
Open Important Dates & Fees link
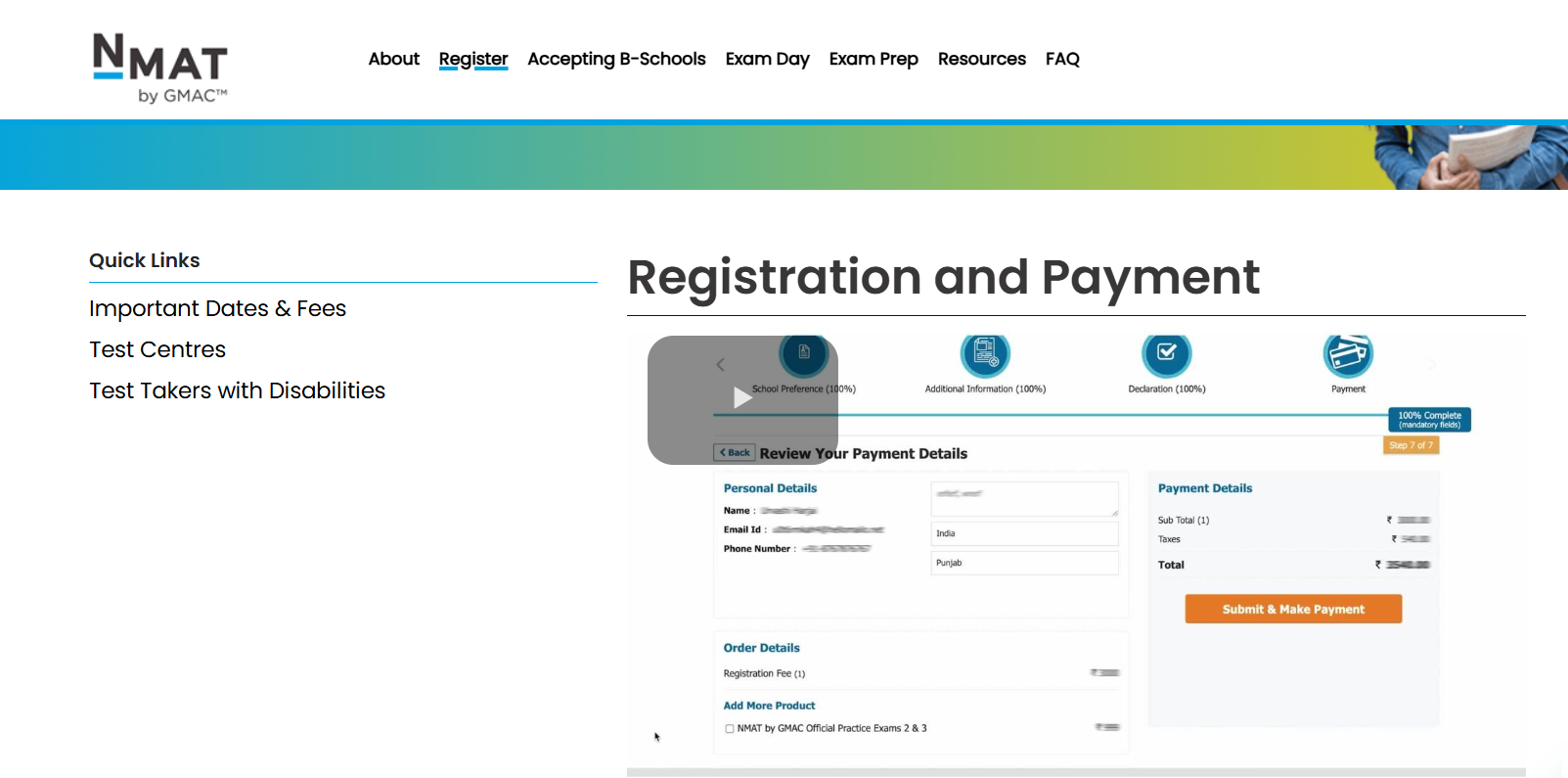coord(218,308)
